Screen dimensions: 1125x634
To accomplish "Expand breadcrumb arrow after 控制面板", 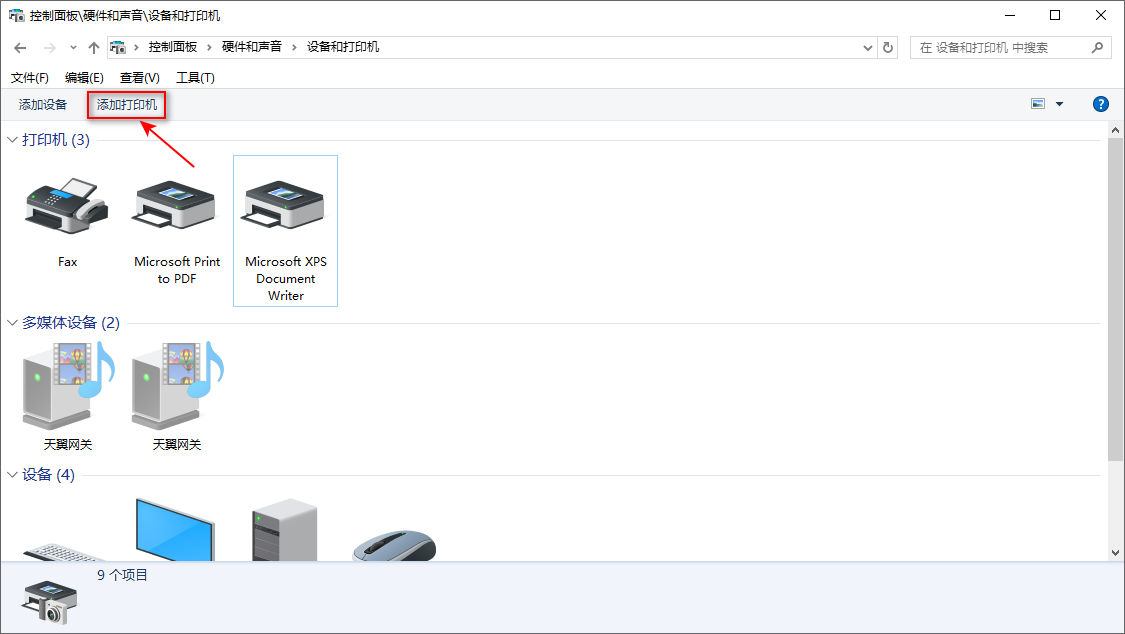I will pyautogui.click(x=209, y=47).
